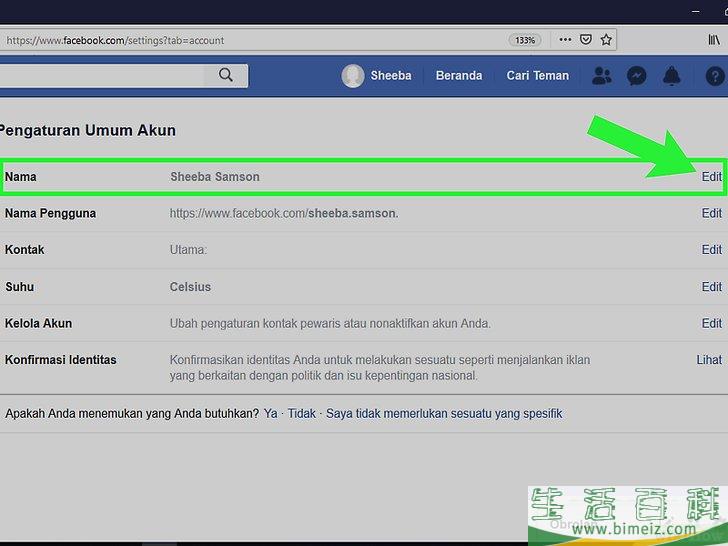Click the sheeba.samson profile URL text
Viewport: 728px width, 546px height.
pyautogui.click(x=284, y=213)
